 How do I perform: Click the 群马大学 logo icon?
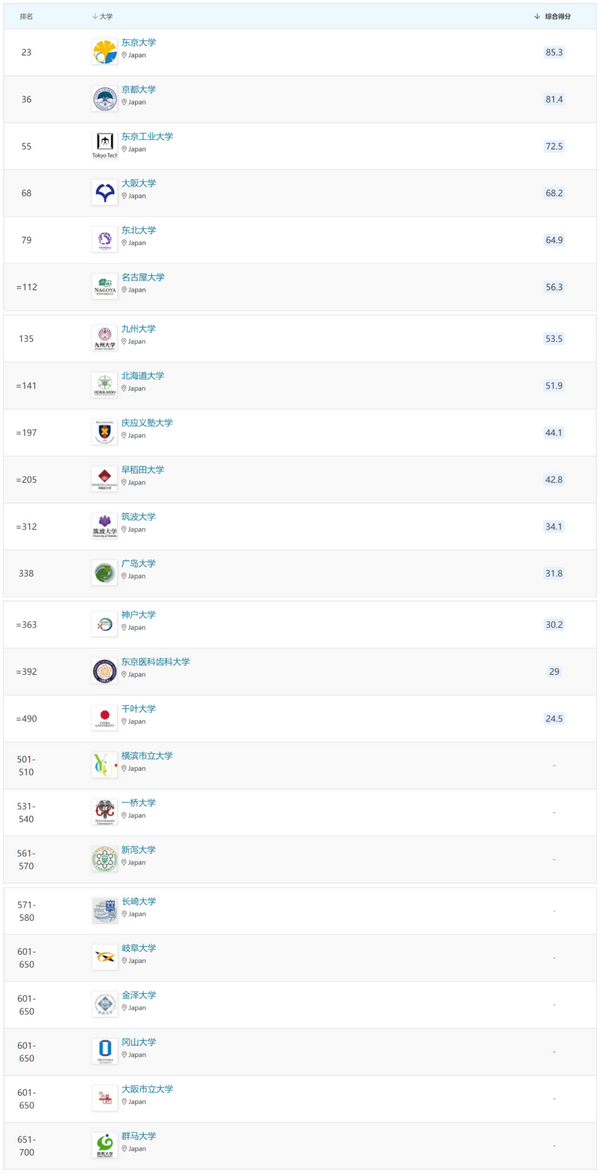105,1146
